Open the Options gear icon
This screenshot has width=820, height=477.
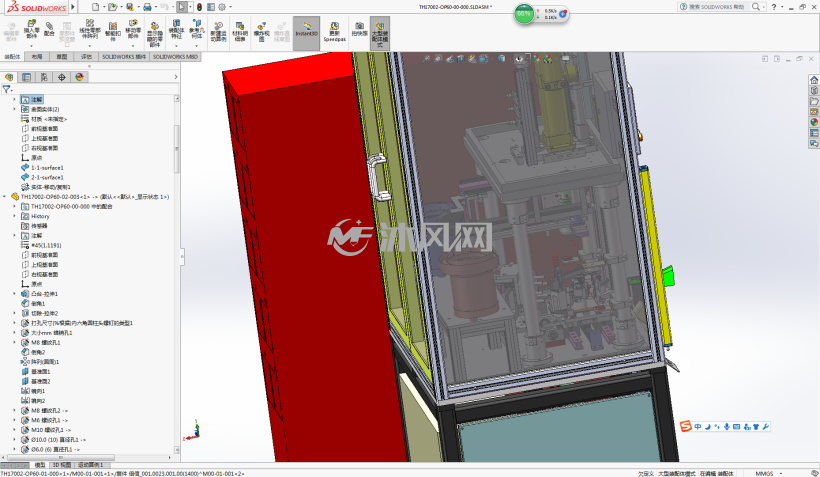click(x=222, y=7)
